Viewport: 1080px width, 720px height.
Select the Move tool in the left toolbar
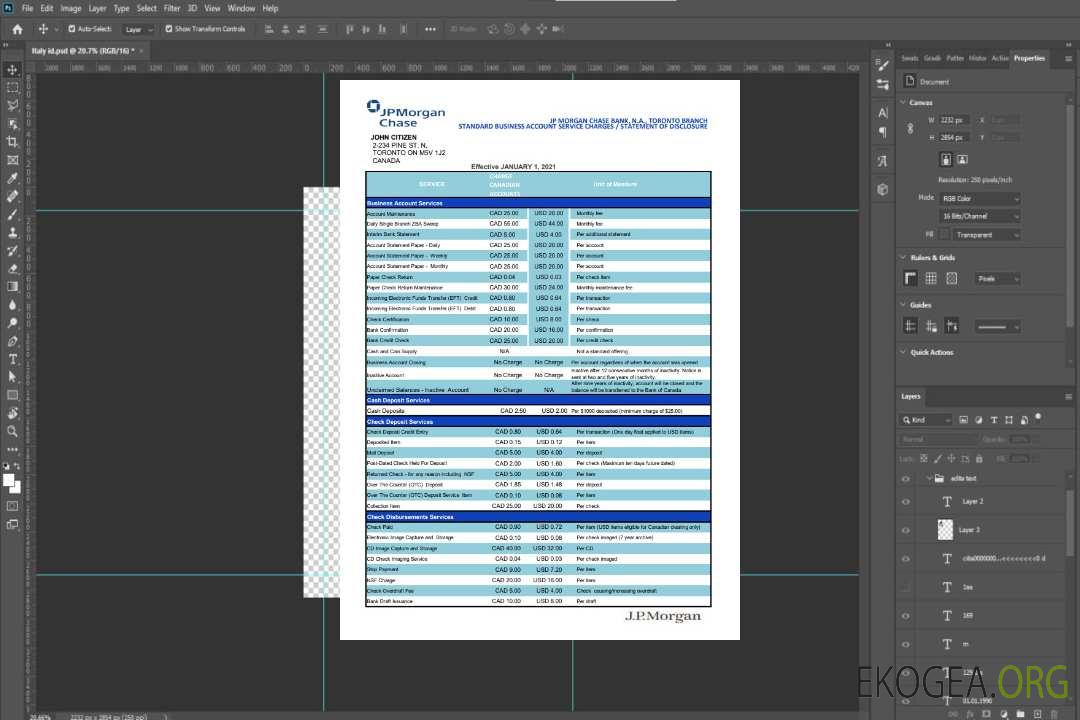pyautogui.click(x=12, y=70)
